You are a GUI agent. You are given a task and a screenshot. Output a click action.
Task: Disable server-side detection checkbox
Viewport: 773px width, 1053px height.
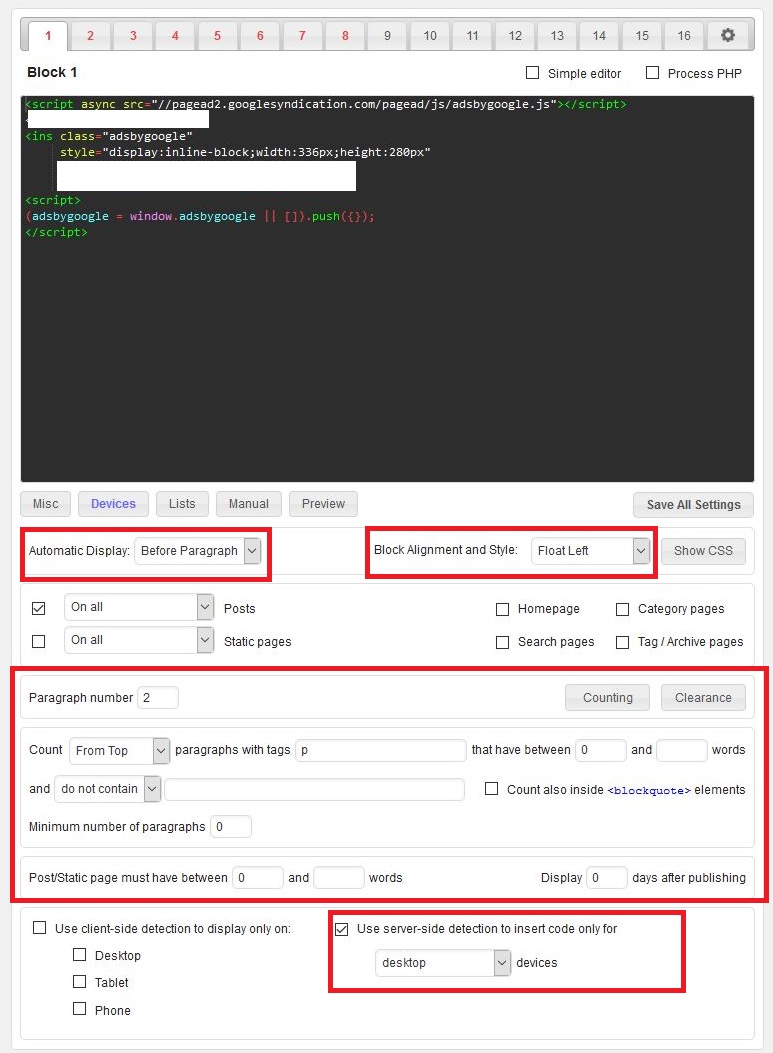(x=342, y=929)
